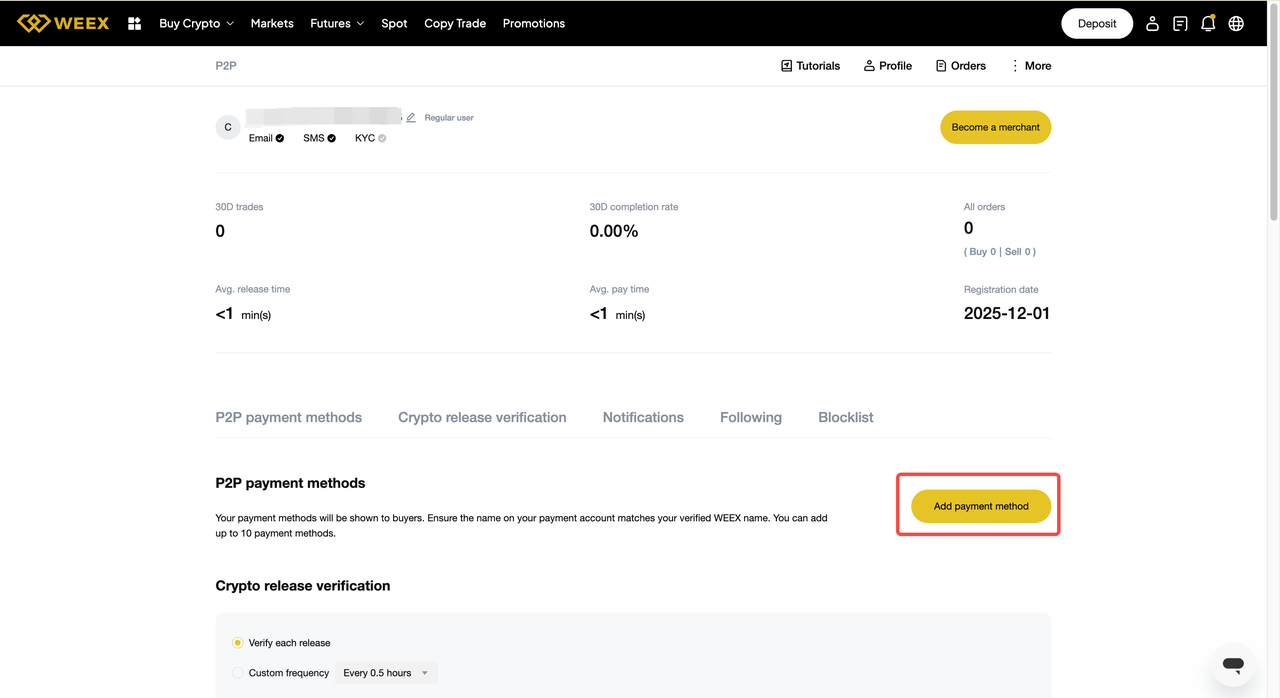This screenshot has width=1280, height=698.
Task: Open the user account icon
Action: [1152, 23]
